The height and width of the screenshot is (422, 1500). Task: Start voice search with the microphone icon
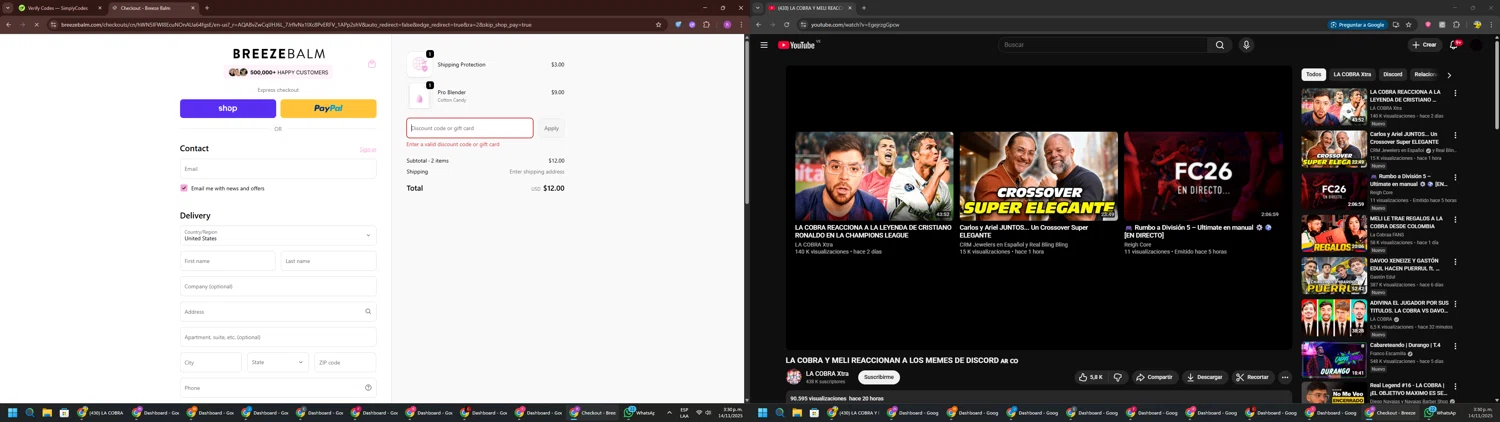tap(1246, 45)
